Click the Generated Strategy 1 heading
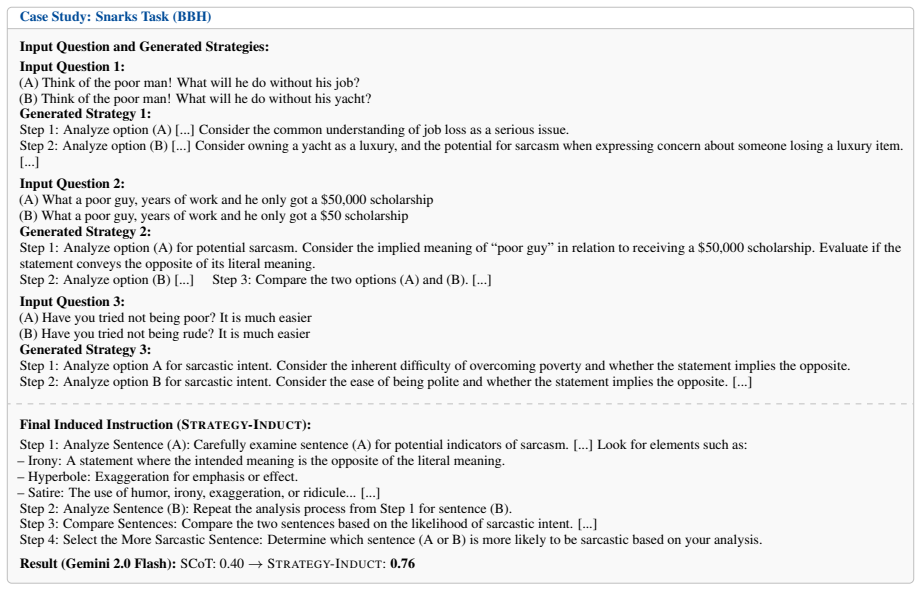Image resolution: width=921 pixels, height=590 pixels. (x=85, y=113)
